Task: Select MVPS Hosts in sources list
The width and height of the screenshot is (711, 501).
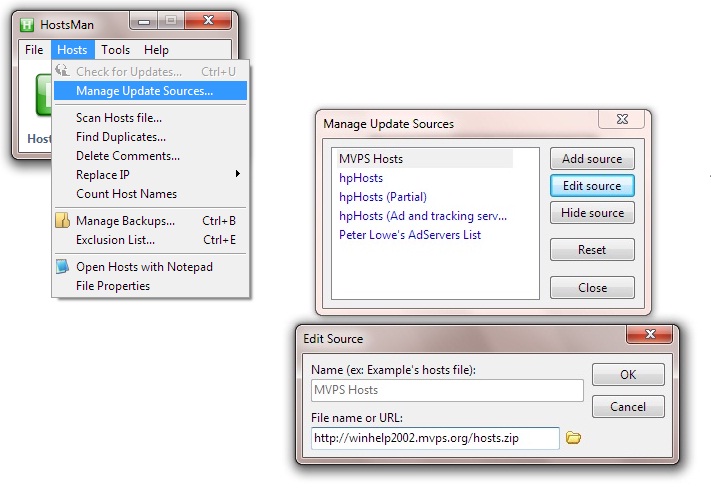Action: [424, 159]
